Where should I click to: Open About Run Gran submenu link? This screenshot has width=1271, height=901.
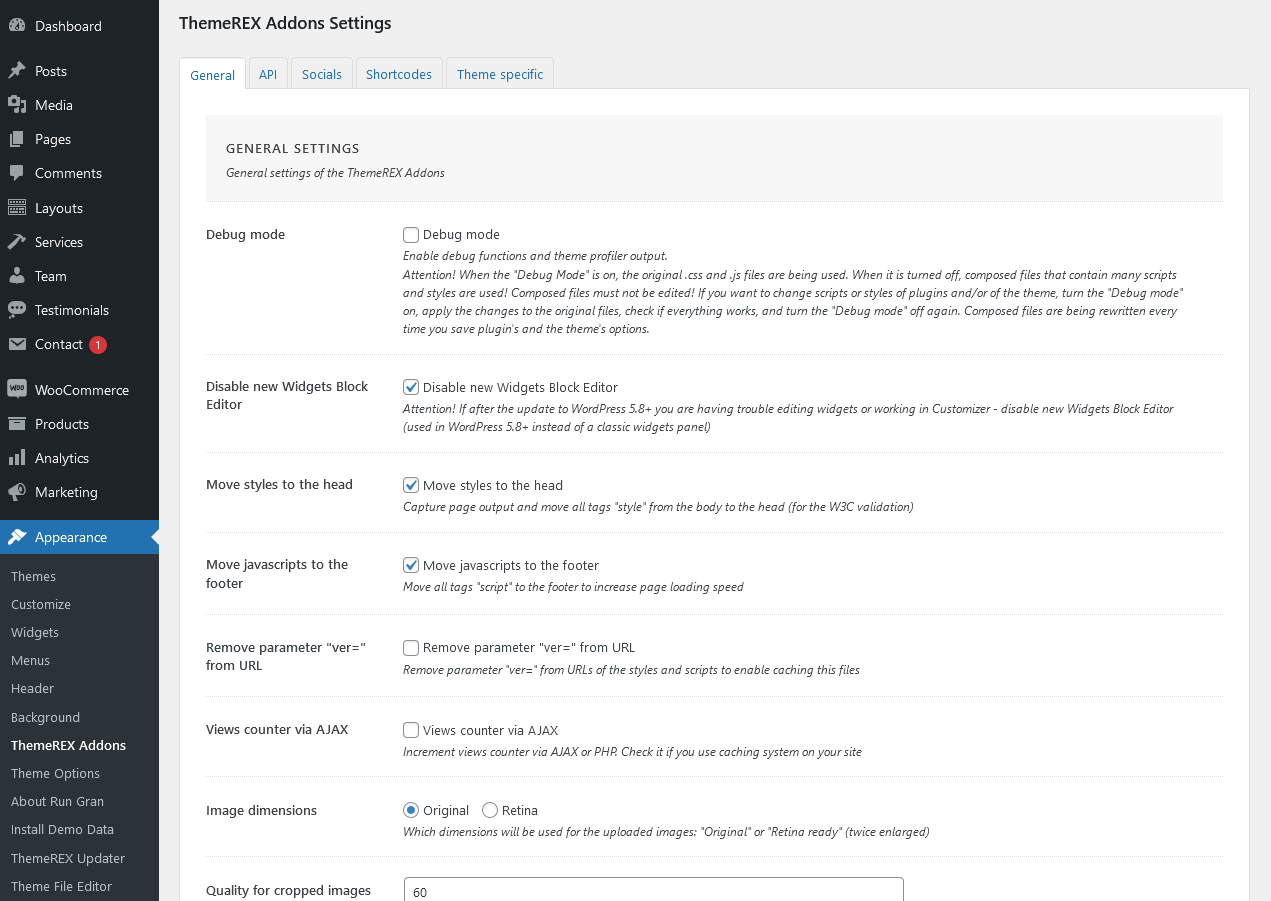coord(57,801)
